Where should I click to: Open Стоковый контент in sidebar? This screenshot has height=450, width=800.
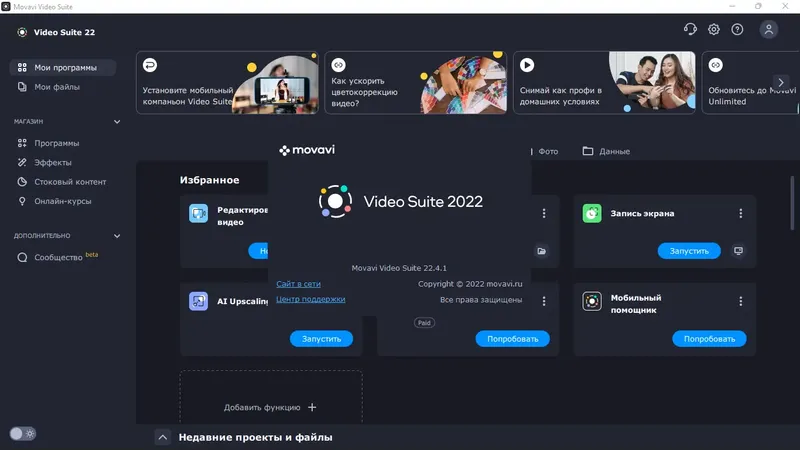tap(70, 182)
